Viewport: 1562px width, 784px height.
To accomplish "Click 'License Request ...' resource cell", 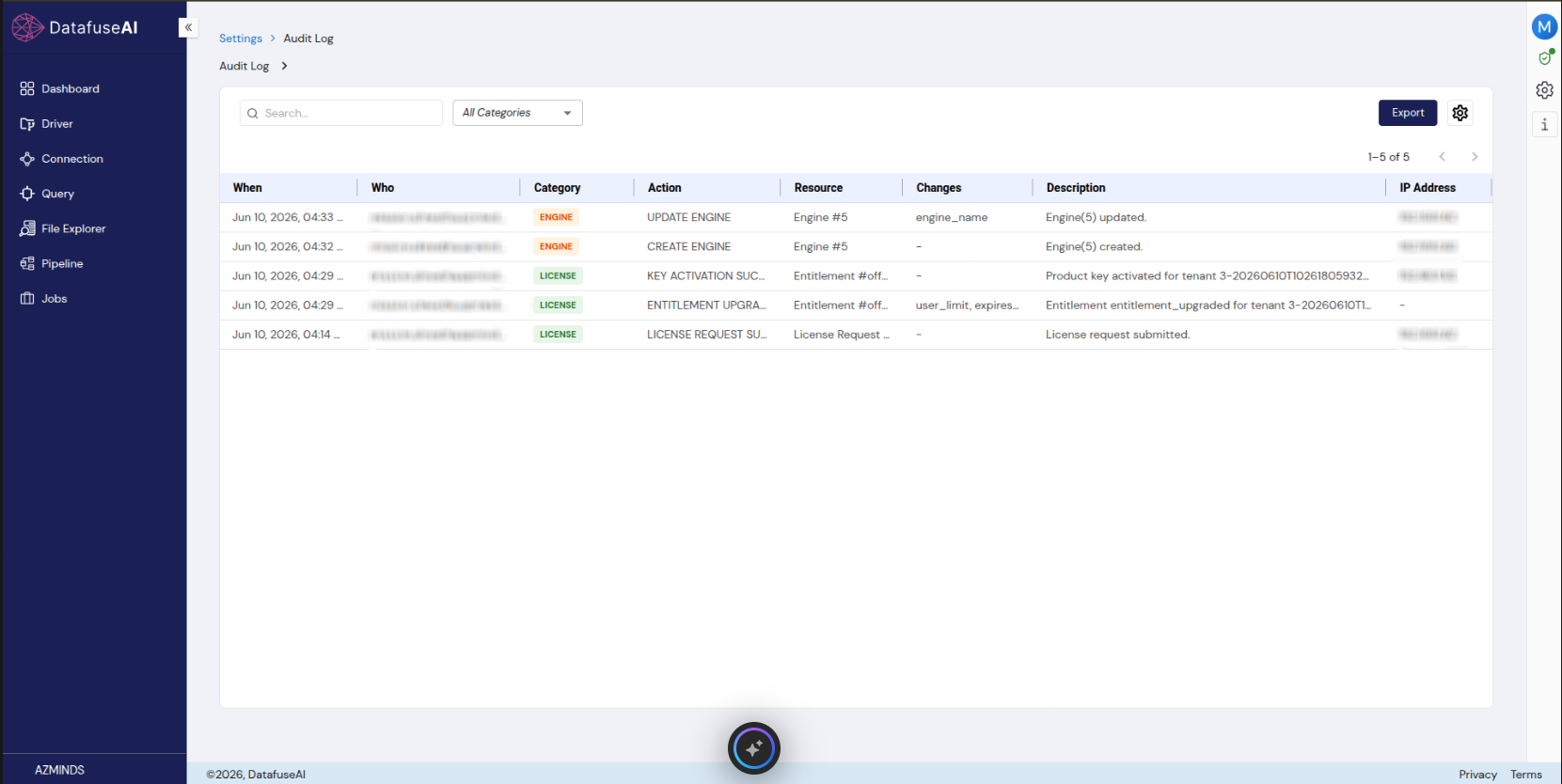I will 841,335.
